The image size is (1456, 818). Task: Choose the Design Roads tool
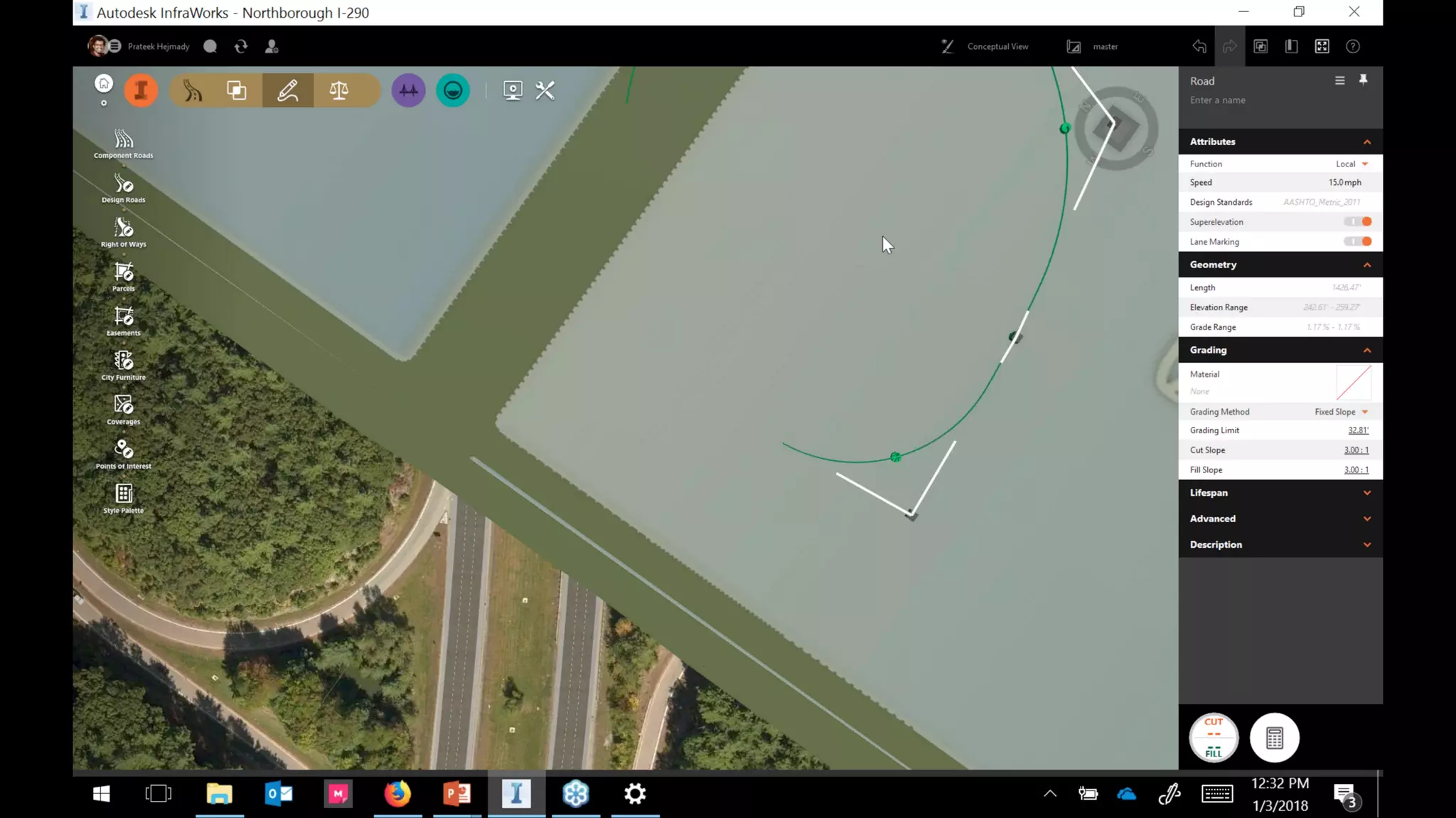pos(124,188)
